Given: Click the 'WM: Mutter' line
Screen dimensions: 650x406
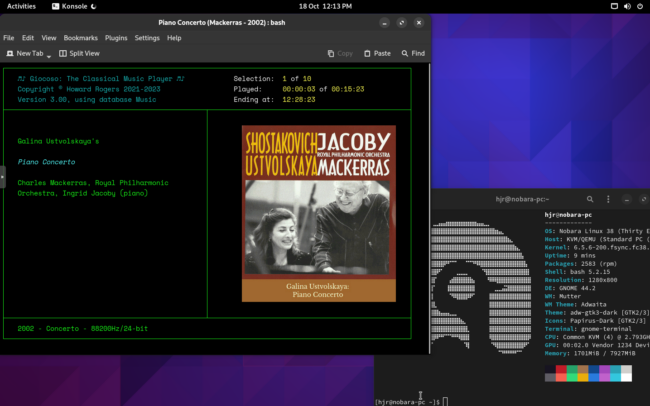Looking at the screenshot, I should coord(565,296).
